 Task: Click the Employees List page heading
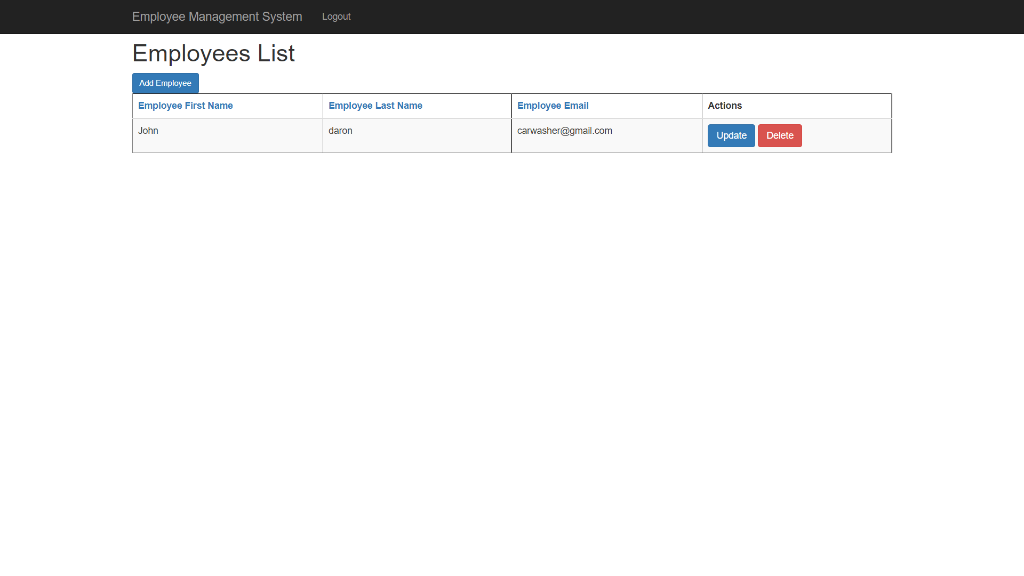[x=213, y=53]
